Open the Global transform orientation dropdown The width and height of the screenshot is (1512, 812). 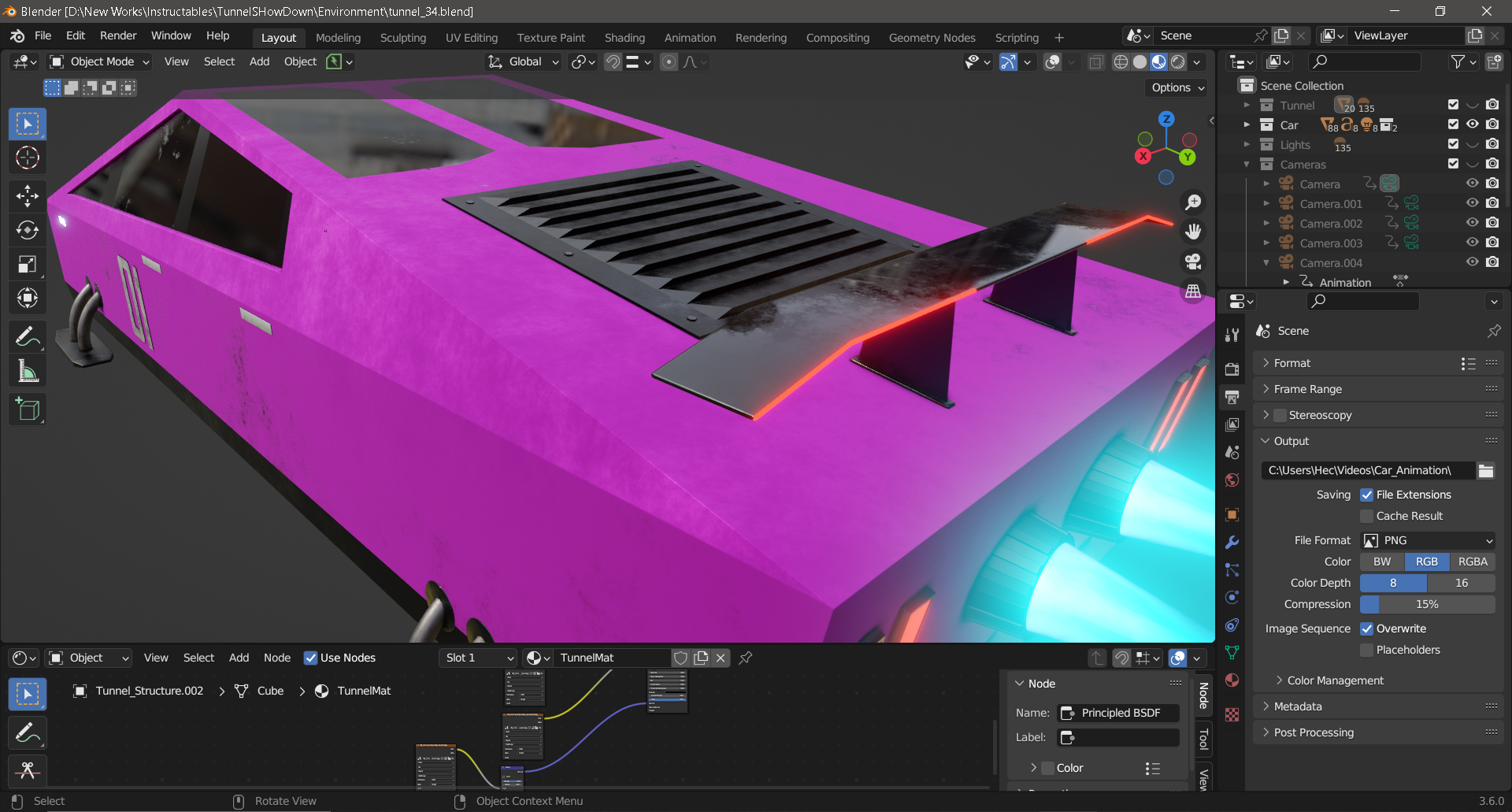coord(523,61)
